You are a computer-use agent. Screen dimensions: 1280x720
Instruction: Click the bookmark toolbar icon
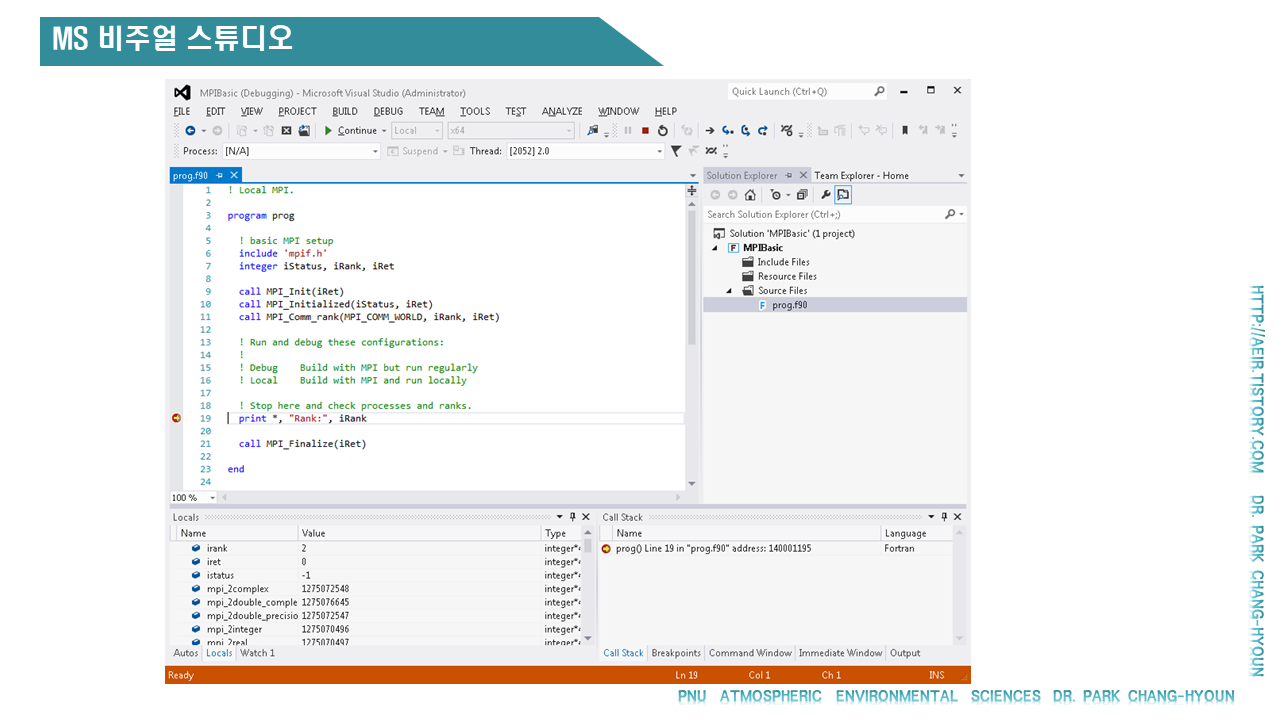905,130
